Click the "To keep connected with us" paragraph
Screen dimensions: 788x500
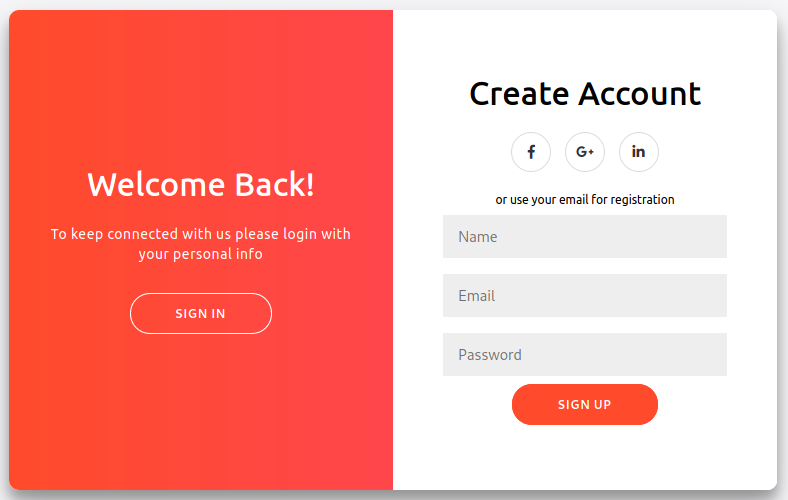point(201,244)
